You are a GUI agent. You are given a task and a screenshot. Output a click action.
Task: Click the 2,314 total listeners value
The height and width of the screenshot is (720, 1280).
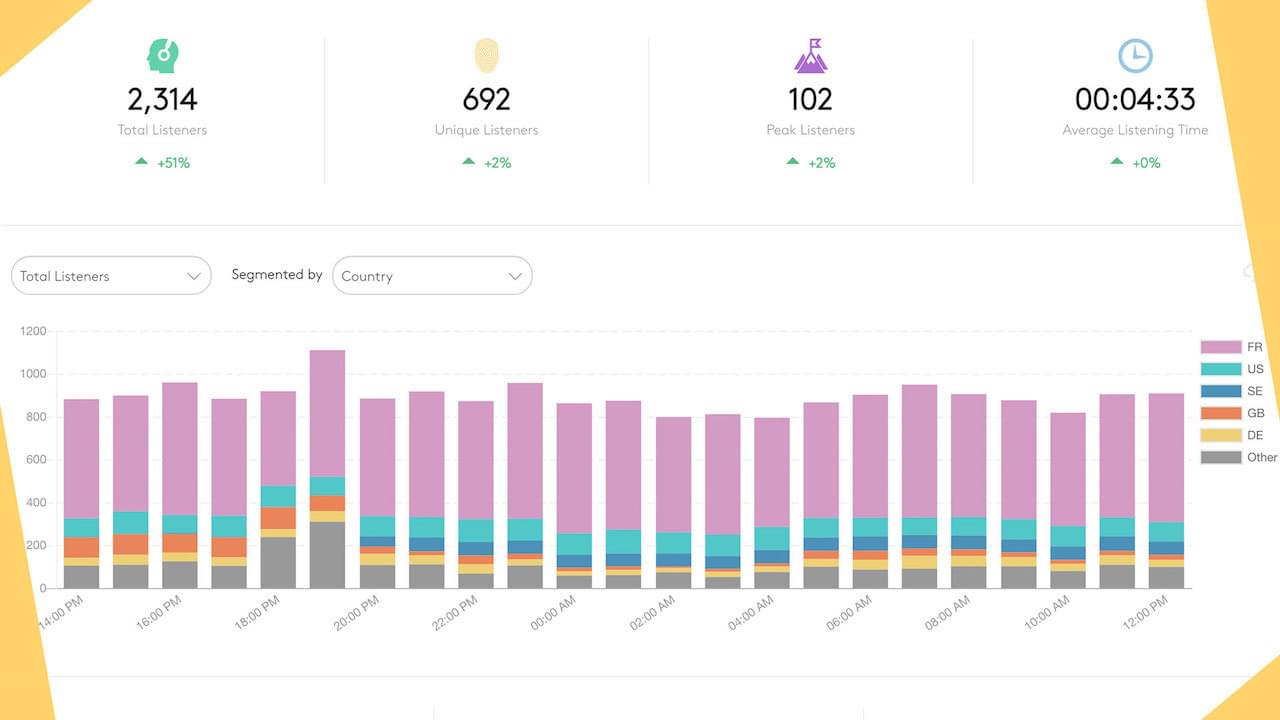click(162, 99)
